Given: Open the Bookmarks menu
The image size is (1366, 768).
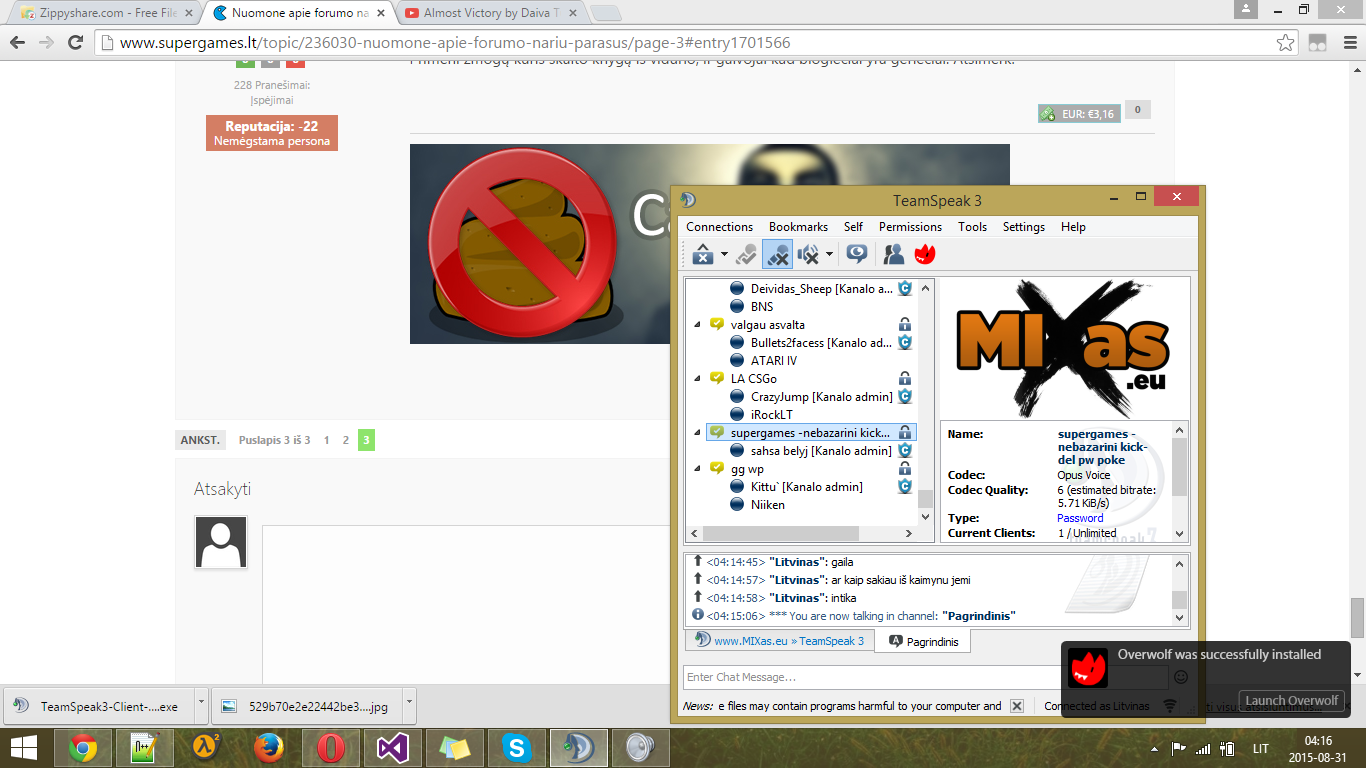Looking at the screenshot, I should point(798,227).
